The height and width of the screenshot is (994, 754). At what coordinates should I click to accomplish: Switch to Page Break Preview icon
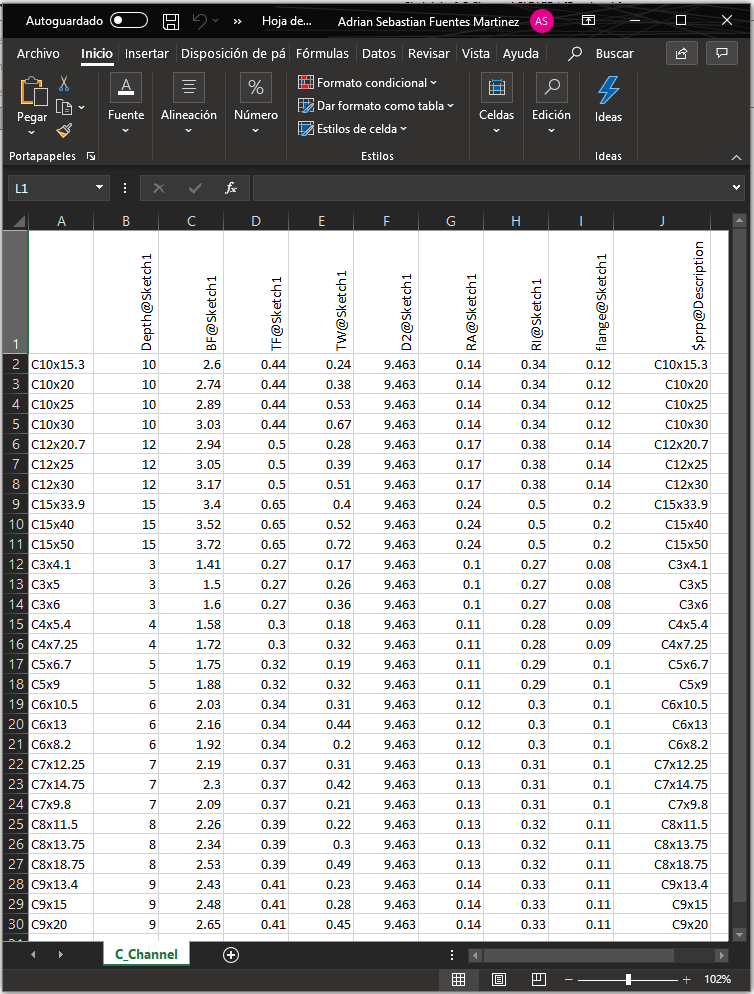539,979
